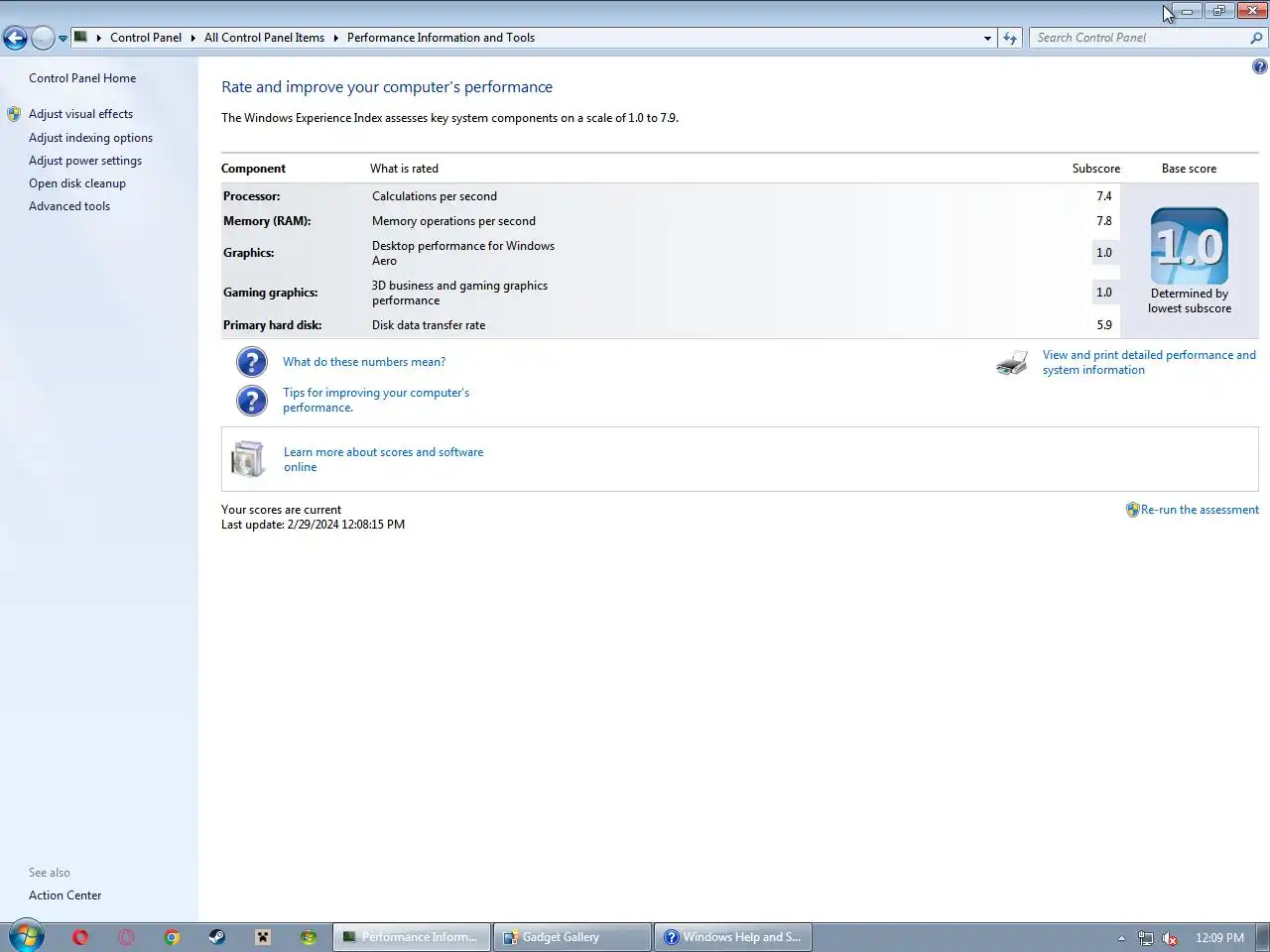Screen dimensions: 1270x952
Task: Expand the chevron before Control Panel breadcrumb
Action: click(x=98, y=38)
